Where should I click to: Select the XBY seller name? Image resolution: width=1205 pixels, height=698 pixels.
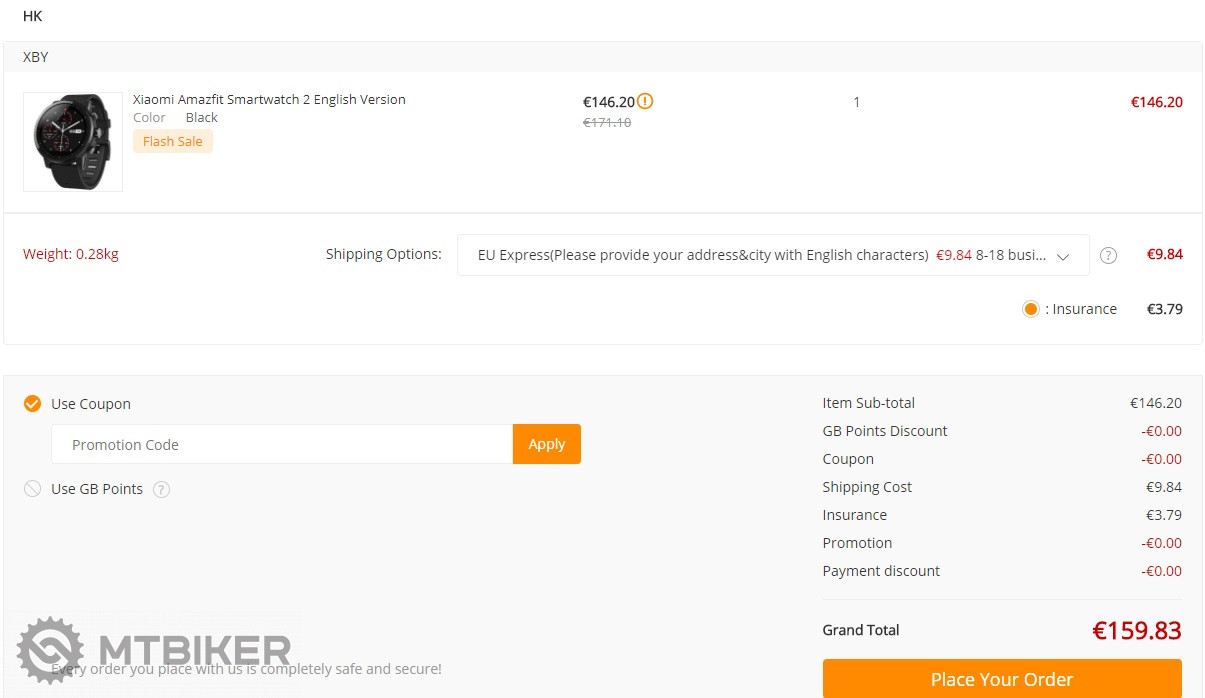[36, 57]
